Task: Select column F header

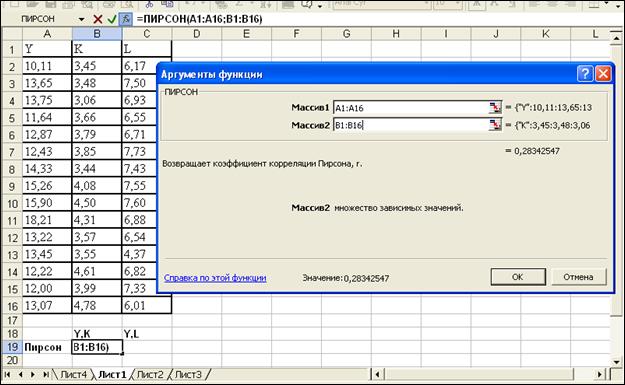Action: click(x=296, y=34)
